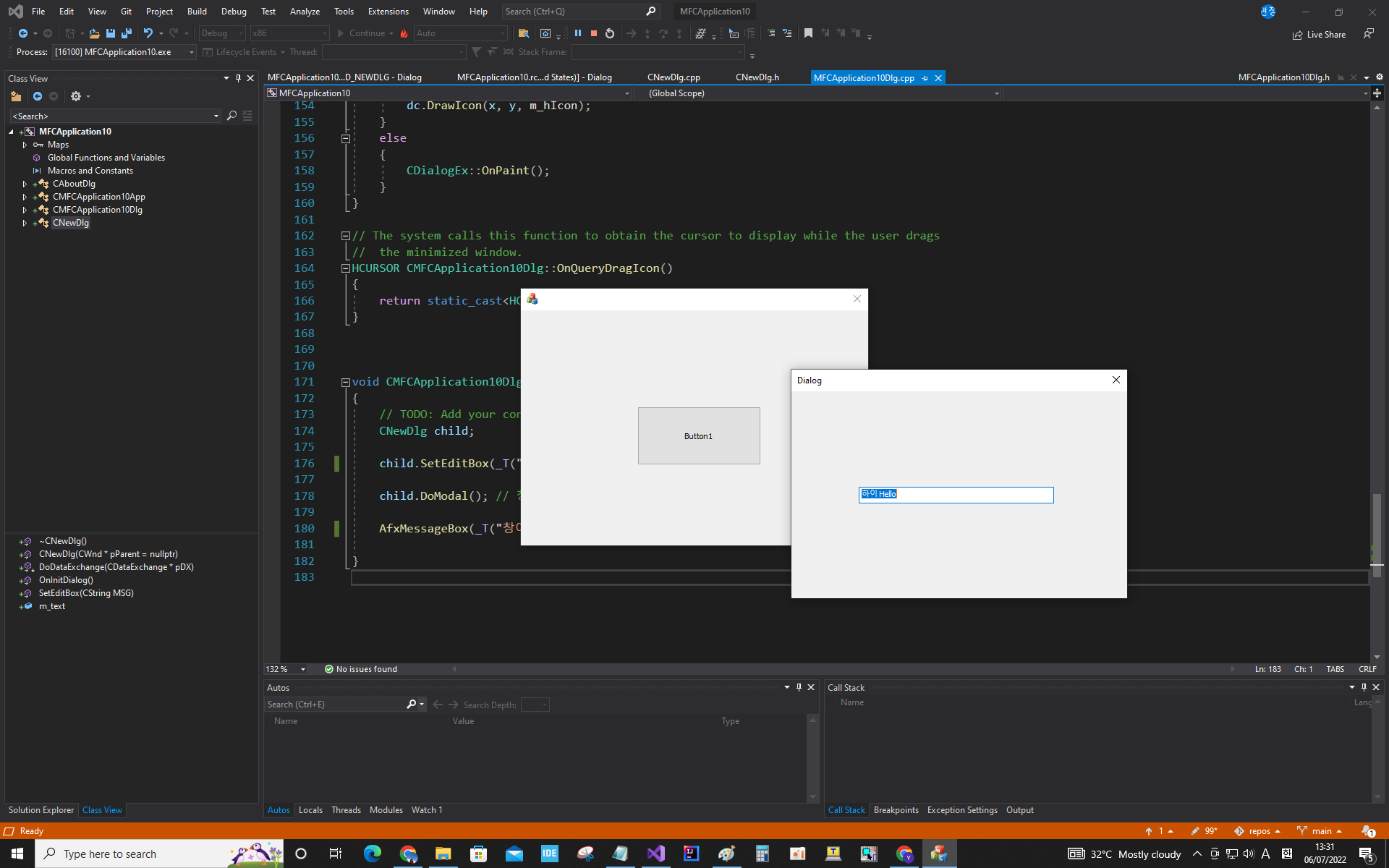The height and width of the screenshot is (868, 1389).
Task: Collapse OnQueryDragIcon function at line 164
Action: [346, 268]
